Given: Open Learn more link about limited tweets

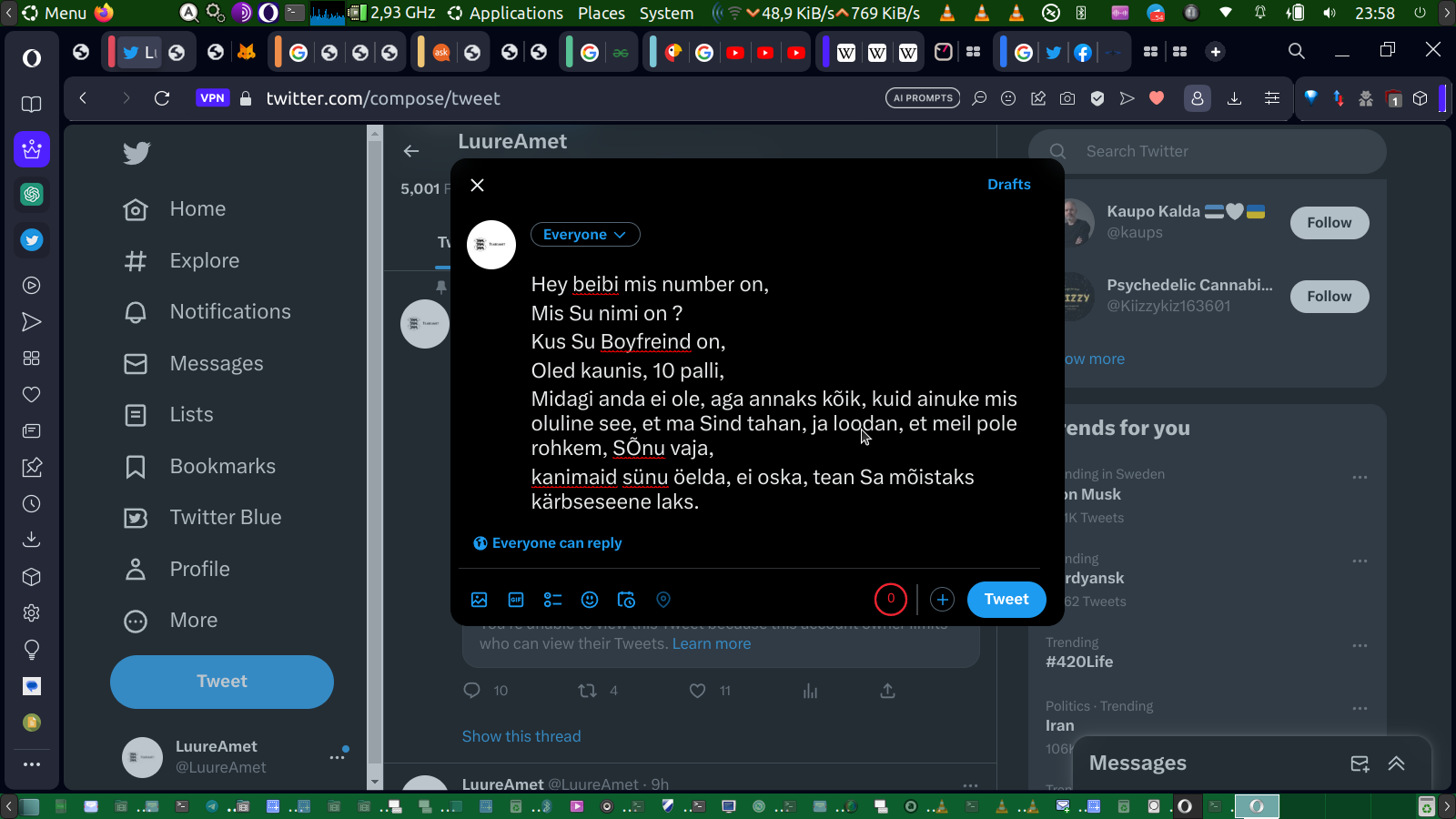Looking at the screenshot, I should point(712,643).
